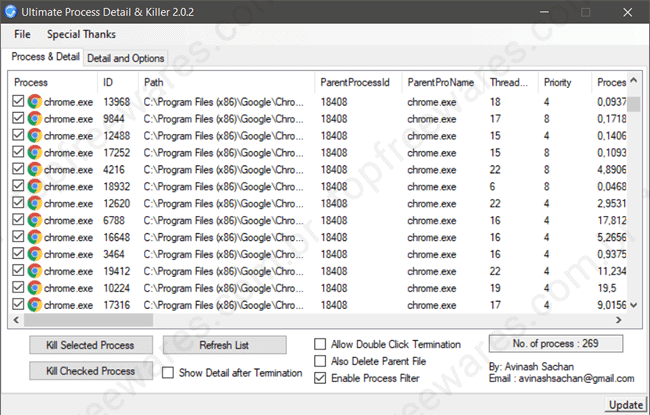This screenshot has width=650, height=415.
Task: Uncheck the checkbox for process 18932
Action: pos(18,186)
